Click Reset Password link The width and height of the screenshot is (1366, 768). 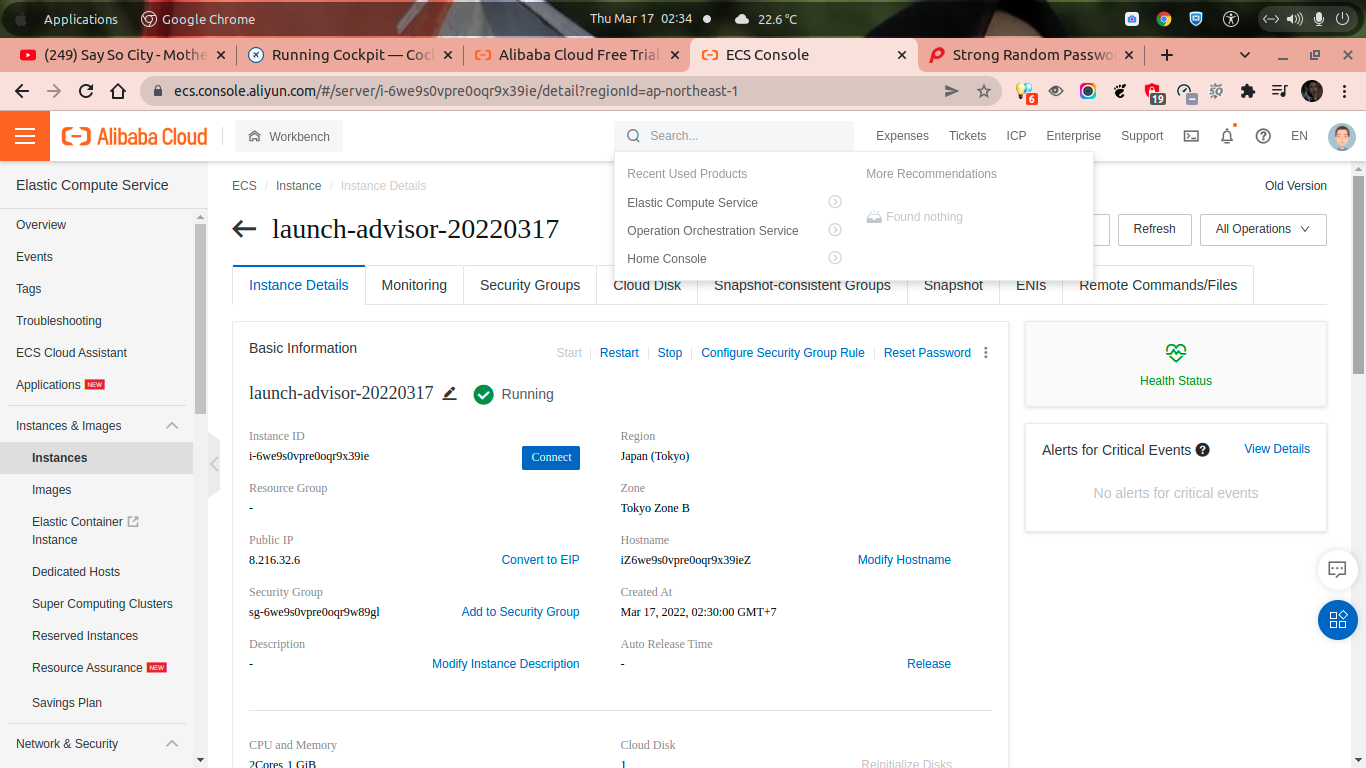(x=927, y=353)
